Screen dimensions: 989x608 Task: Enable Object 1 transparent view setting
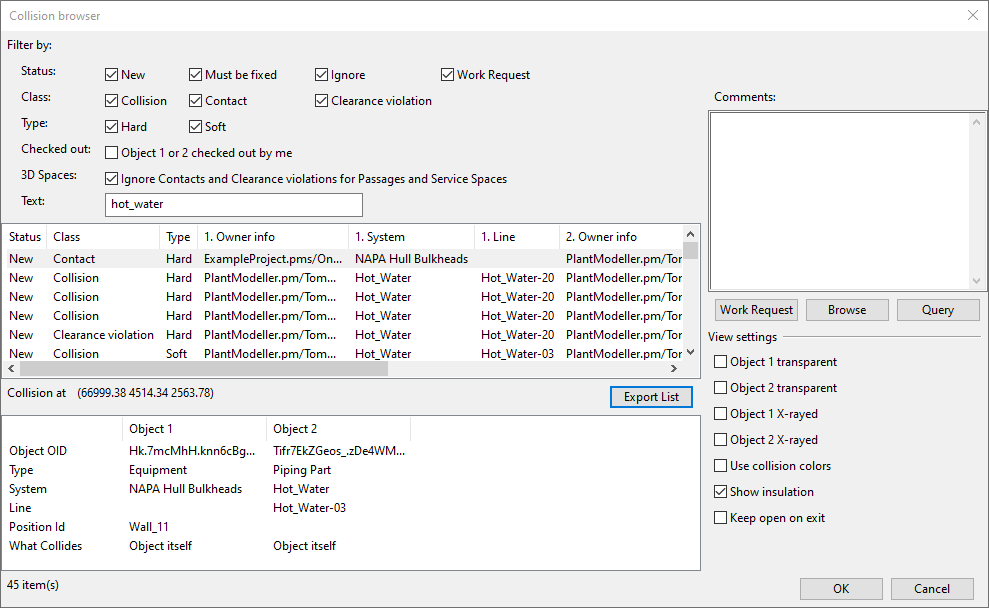721,362
